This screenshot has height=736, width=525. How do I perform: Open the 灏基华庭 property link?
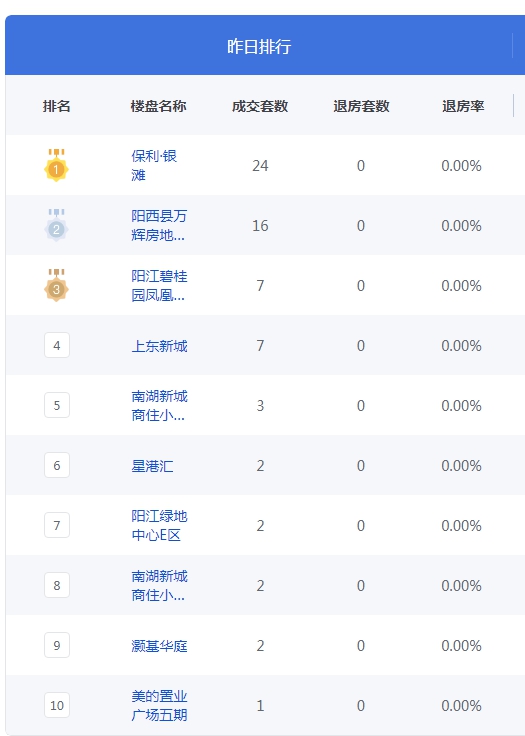[159, 646]
